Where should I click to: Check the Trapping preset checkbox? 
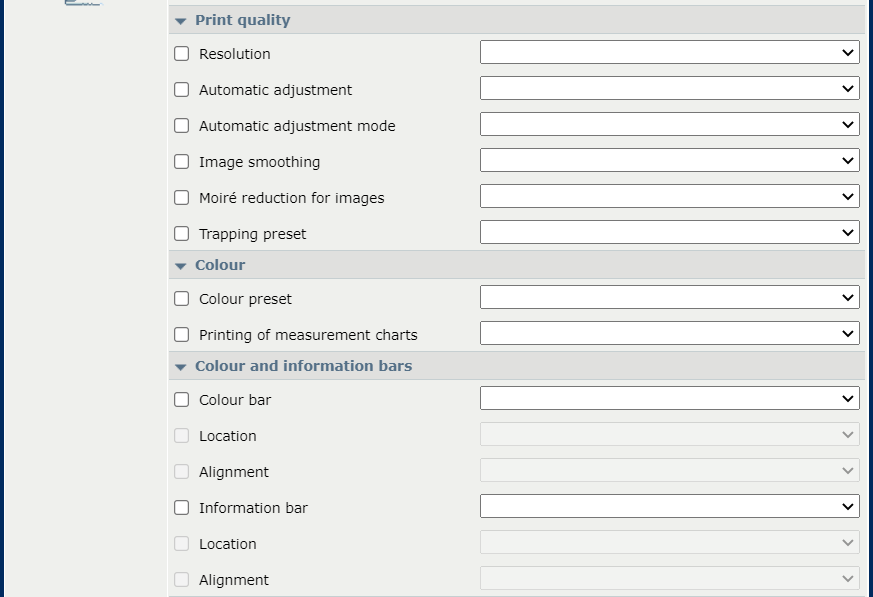point(181,234)
